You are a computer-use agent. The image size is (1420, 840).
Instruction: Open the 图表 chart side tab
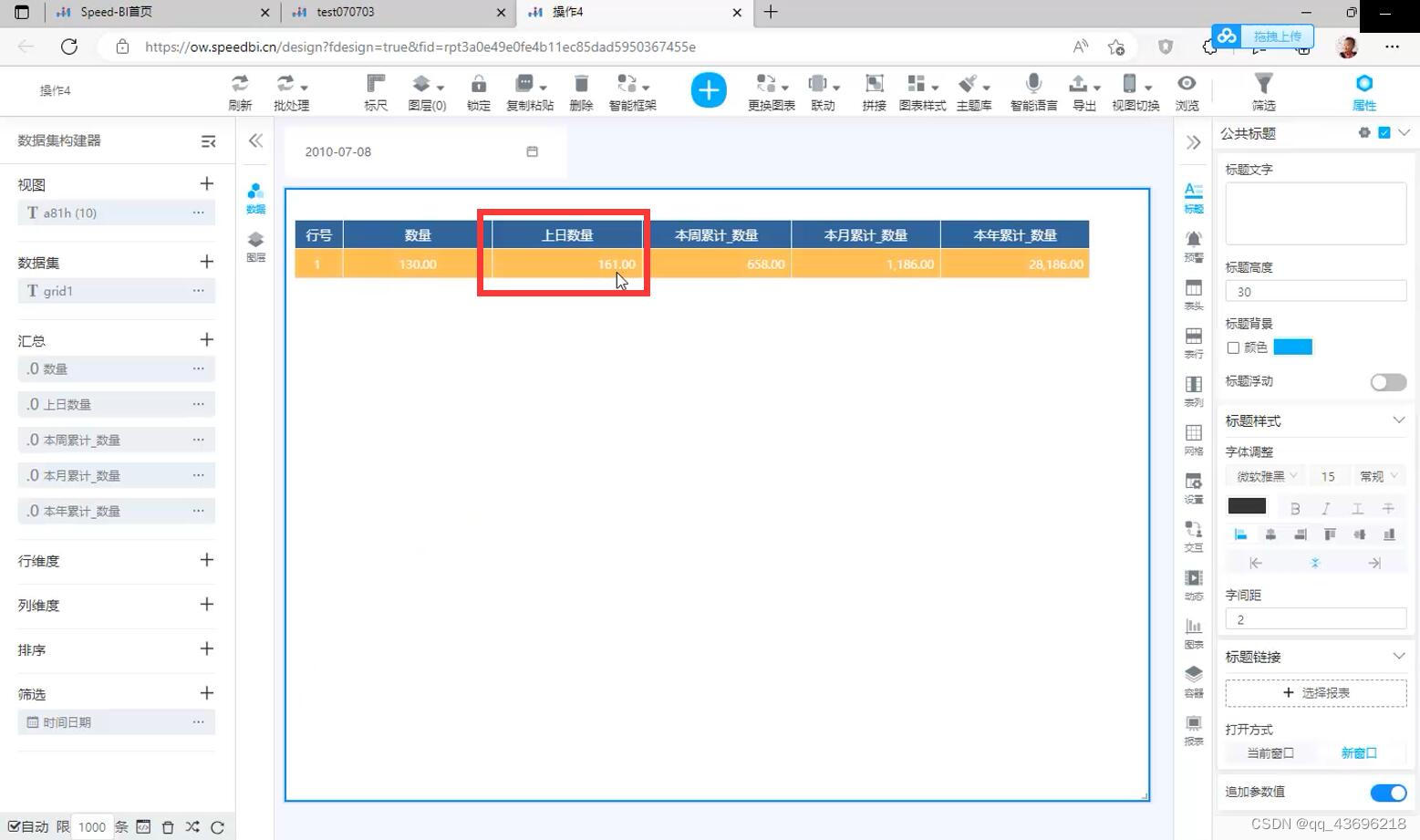click(1193, 633)
